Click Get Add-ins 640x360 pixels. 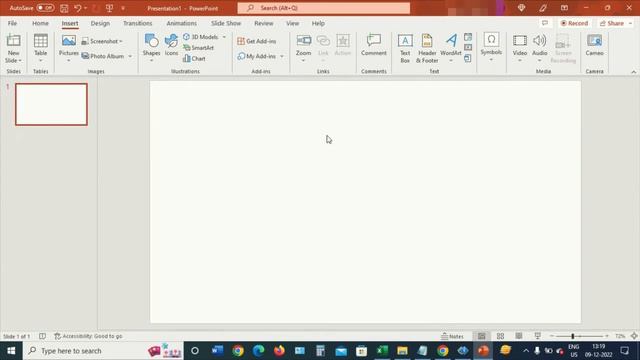click(257, 41)
